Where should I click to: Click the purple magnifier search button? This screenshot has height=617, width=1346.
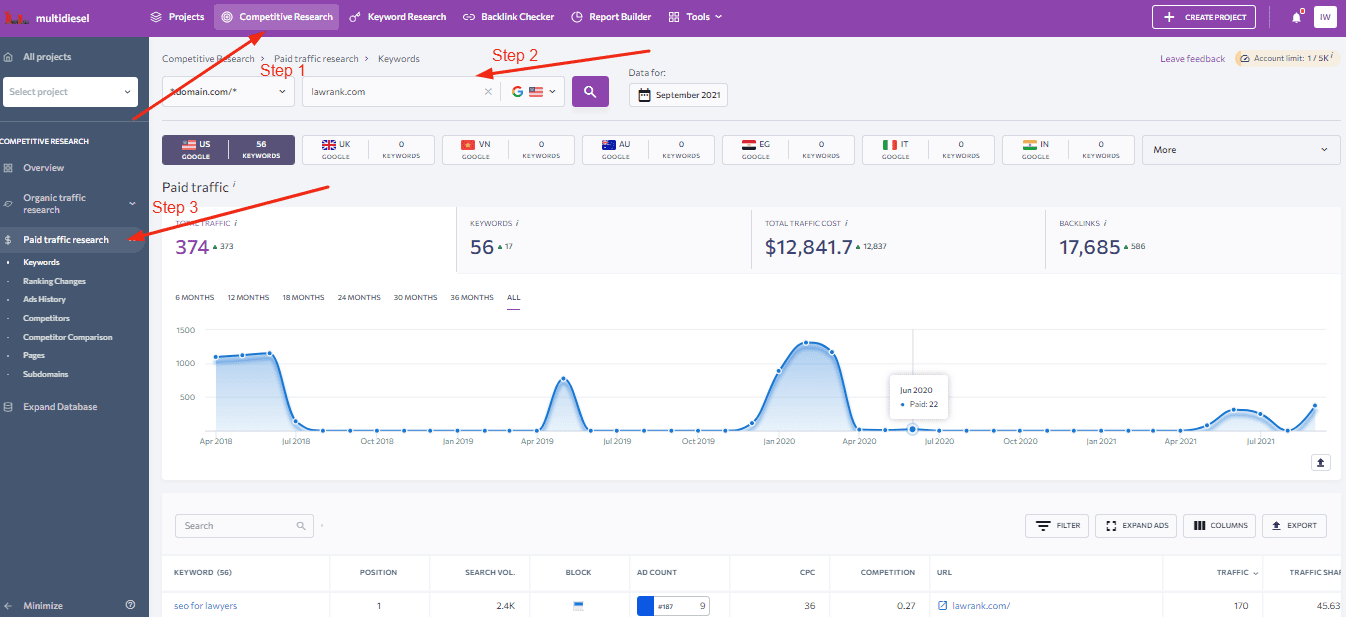[590, 91]
